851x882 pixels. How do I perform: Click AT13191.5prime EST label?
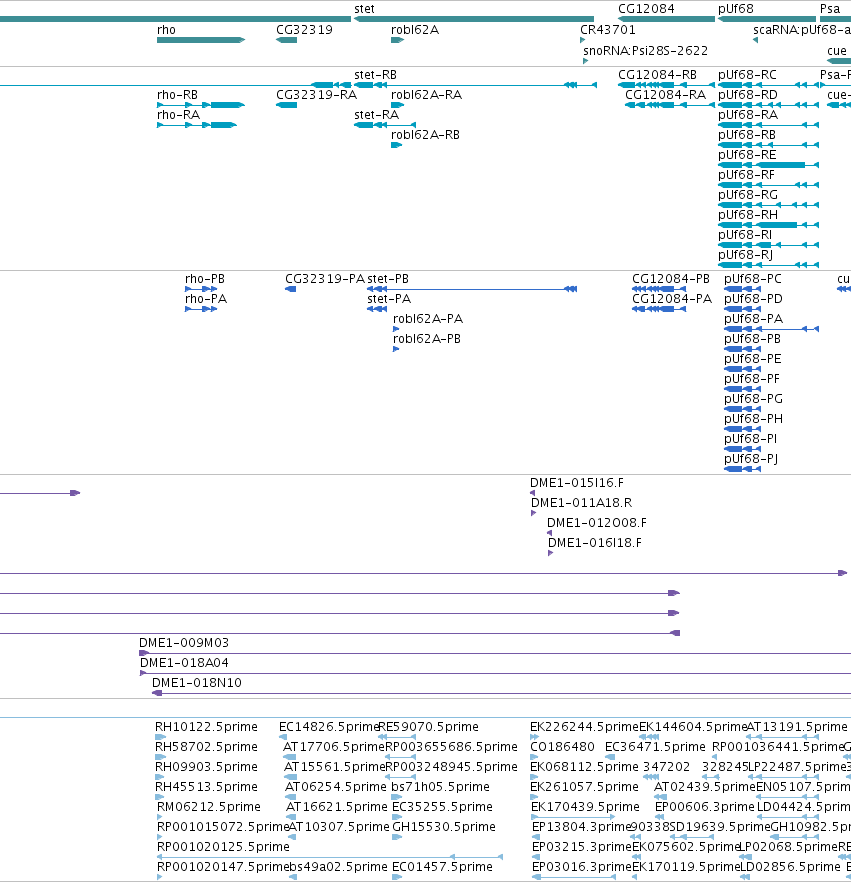796,727
